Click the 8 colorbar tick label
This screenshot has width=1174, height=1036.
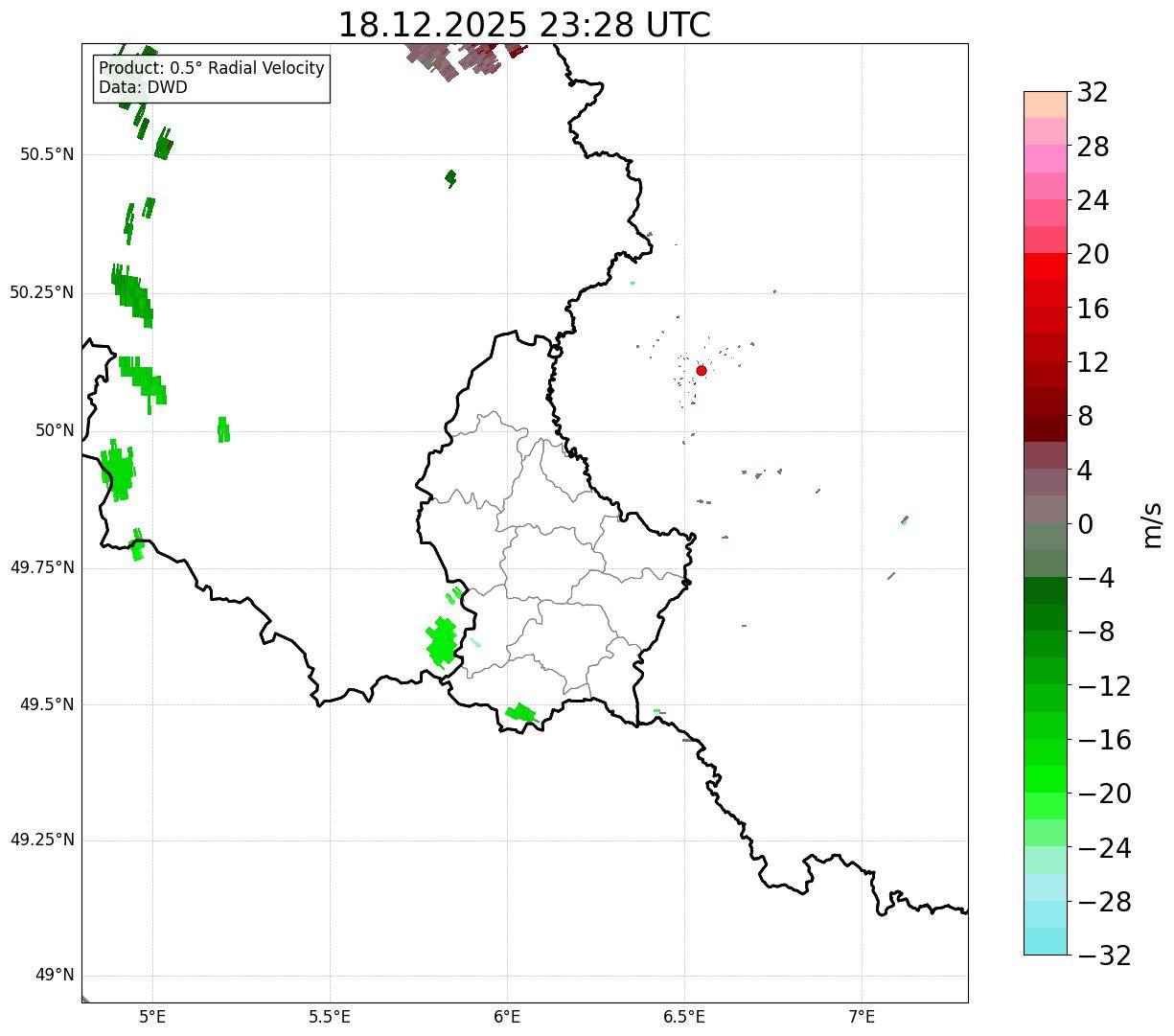click(1085, 417)
